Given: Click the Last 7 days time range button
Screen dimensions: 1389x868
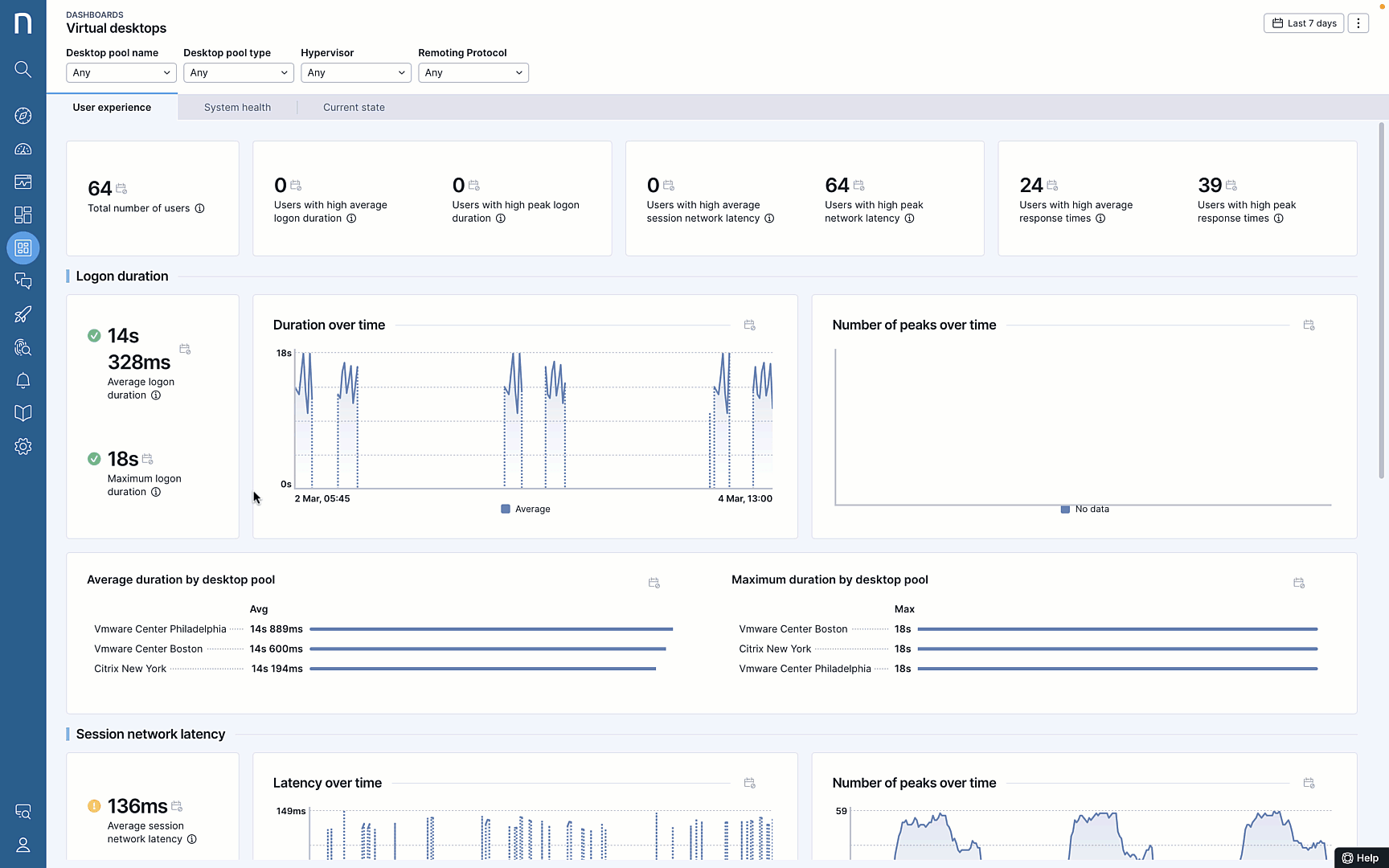Looking at the screenshot, I should [1304, 23].
